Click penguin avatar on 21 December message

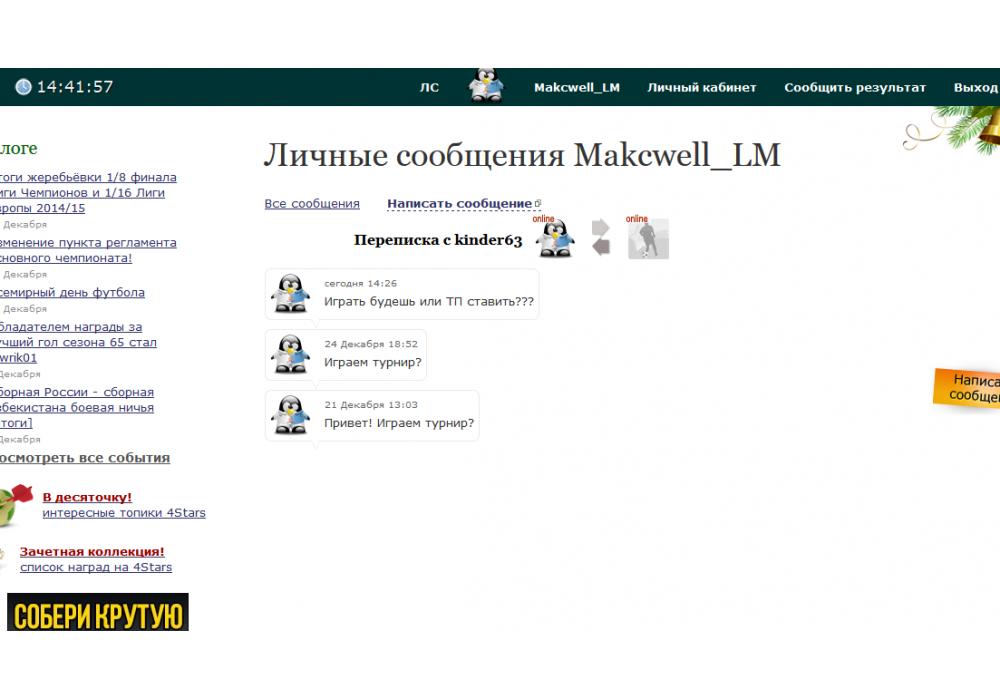click(291, 415)
